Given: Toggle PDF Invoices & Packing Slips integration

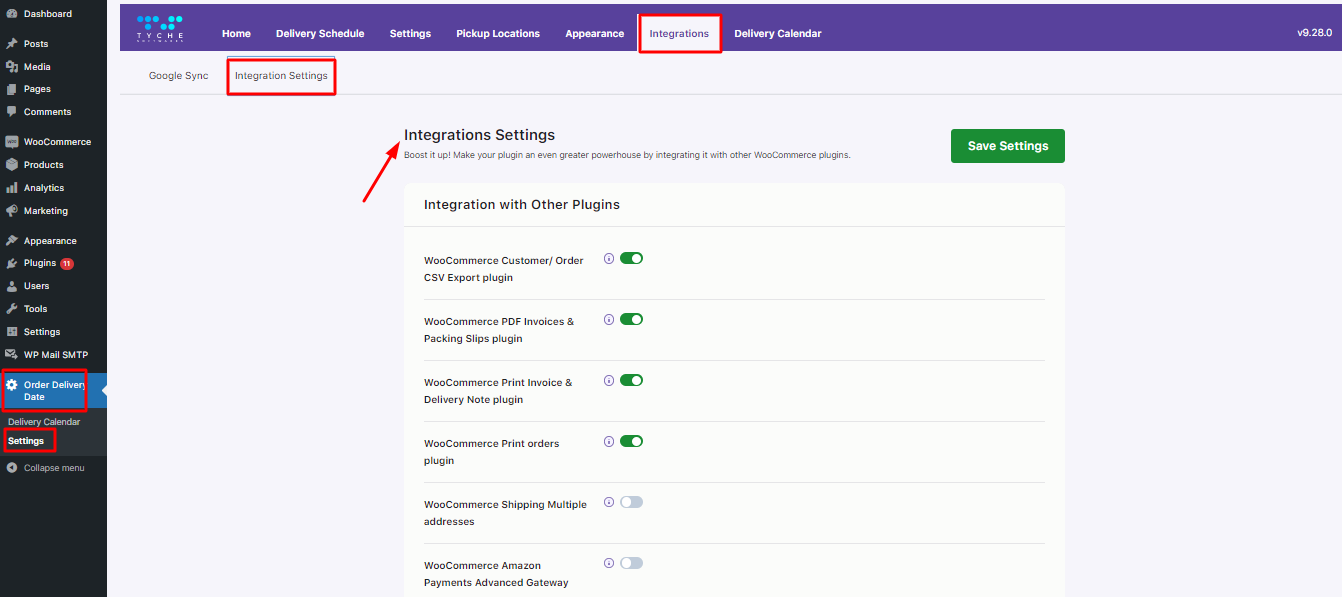Looking at the screenshot, I should (x=631, y=319).
